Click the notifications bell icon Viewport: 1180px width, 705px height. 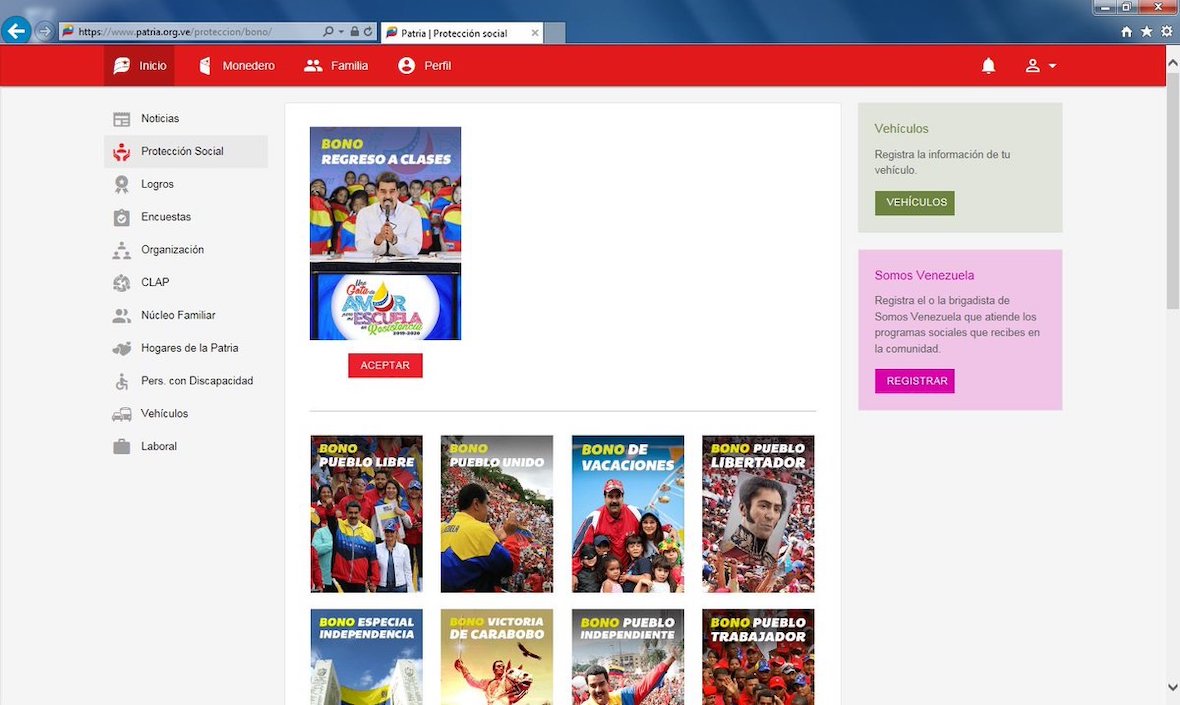(988, 66)
